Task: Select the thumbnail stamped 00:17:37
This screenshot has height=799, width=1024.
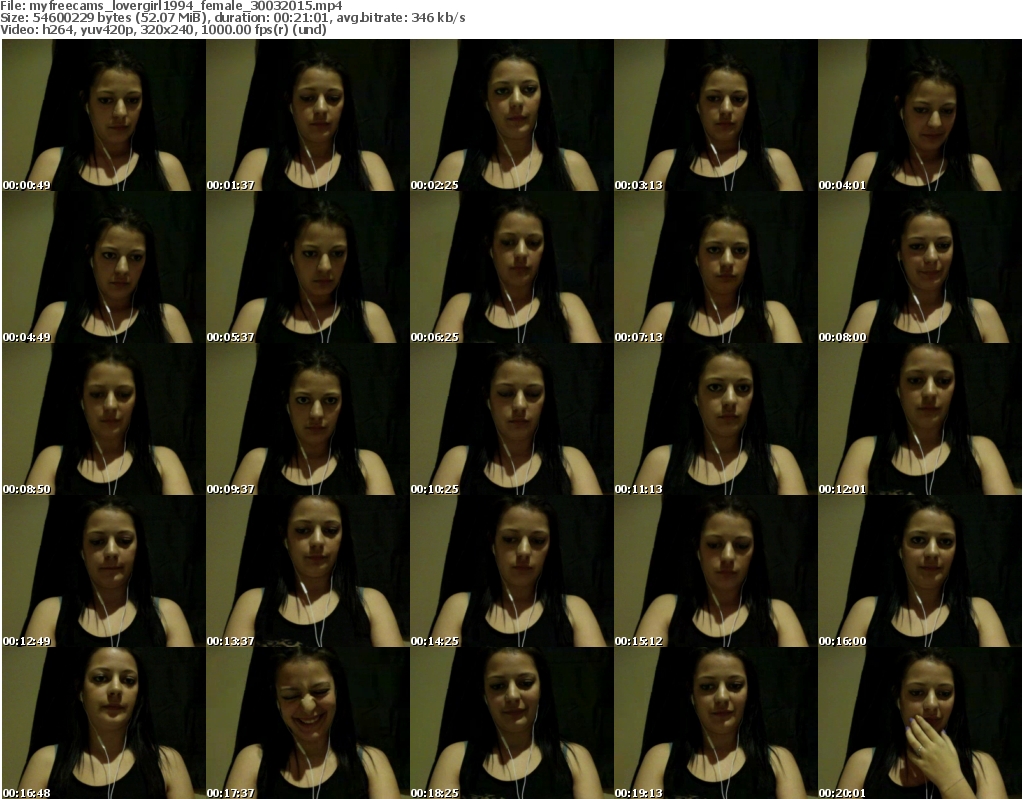Action: pos(308,723)
